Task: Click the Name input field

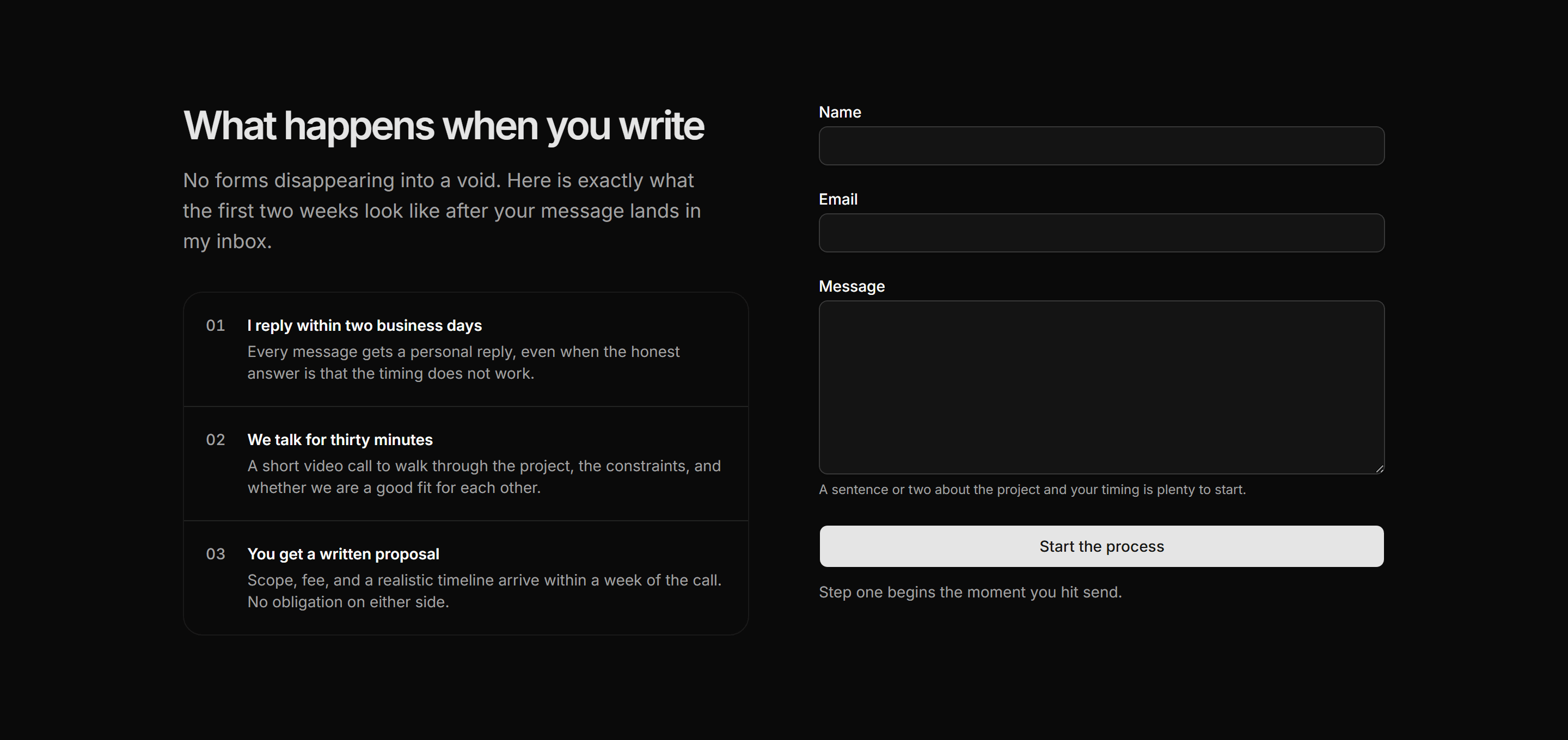Action: [x=1101, y=145]
